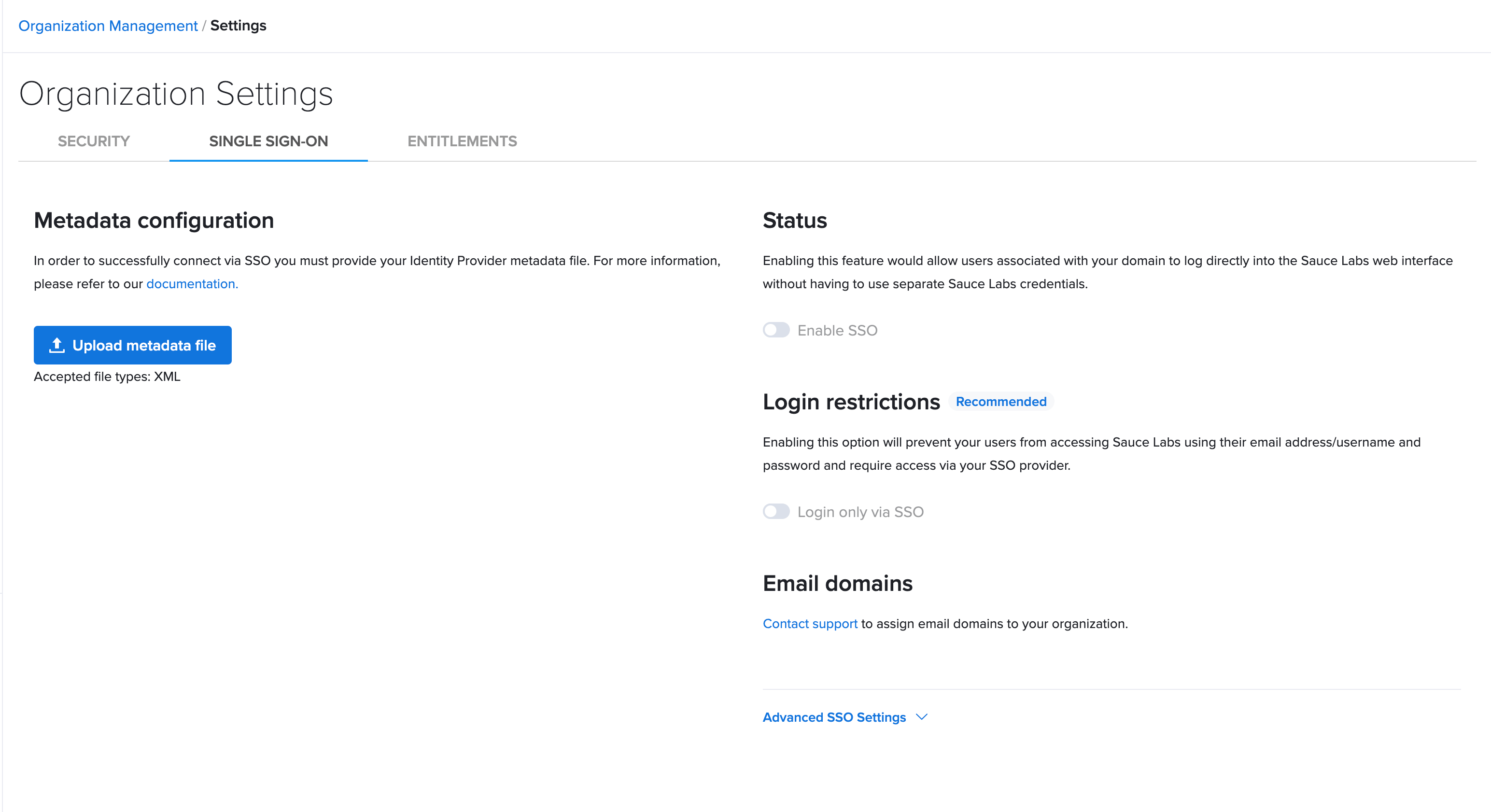
Task: Click the SECURITY tab icon
Action: pyautogui.click(x=93, y=141)
